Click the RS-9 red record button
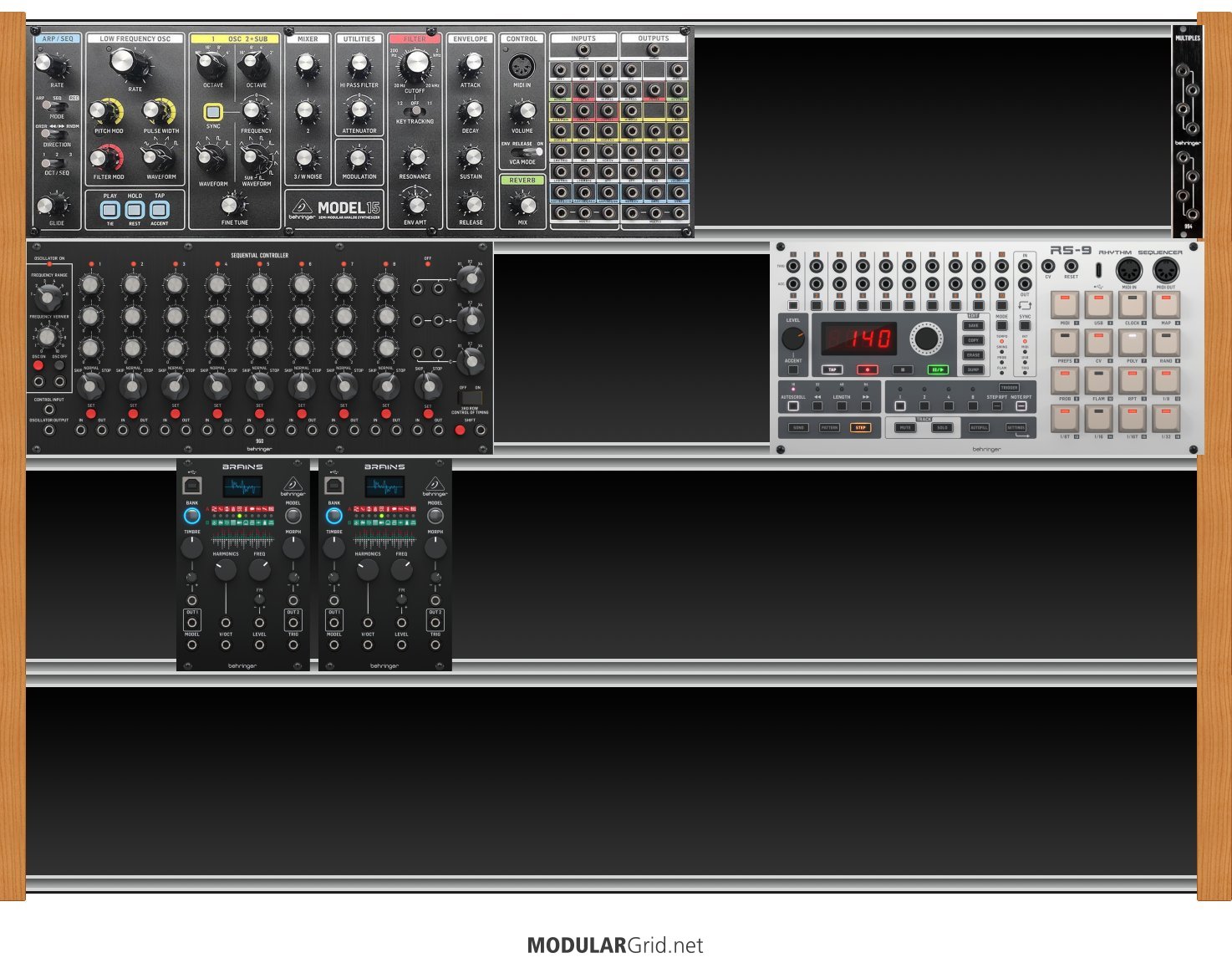The width and height of the screenshot is (1232, 963). [x=868, y=369]
